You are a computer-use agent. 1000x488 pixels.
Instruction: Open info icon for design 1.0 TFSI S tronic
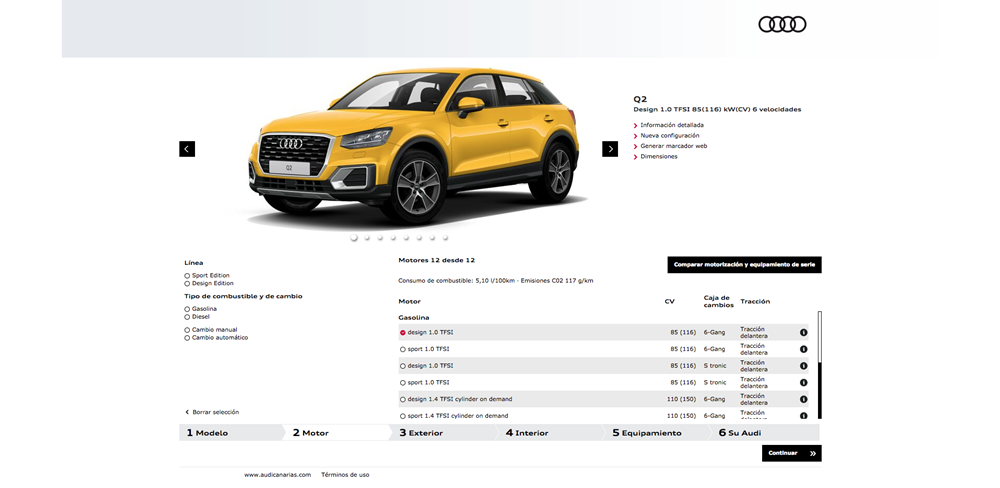[x=803, y=366]
